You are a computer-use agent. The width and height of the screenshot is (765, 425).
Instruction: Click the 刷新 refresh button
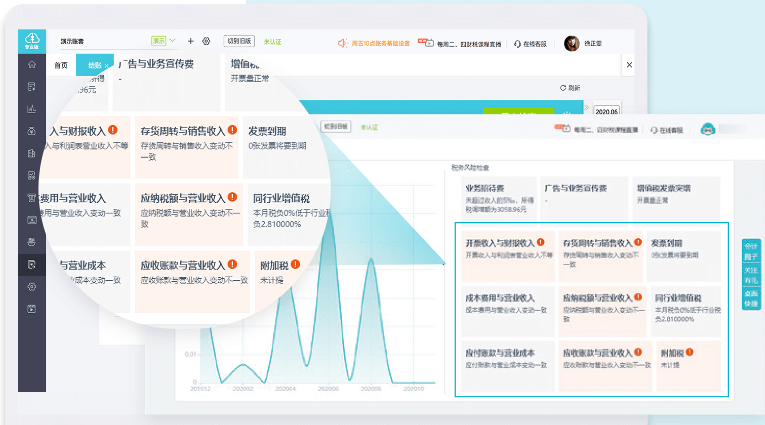coord(570,88)
